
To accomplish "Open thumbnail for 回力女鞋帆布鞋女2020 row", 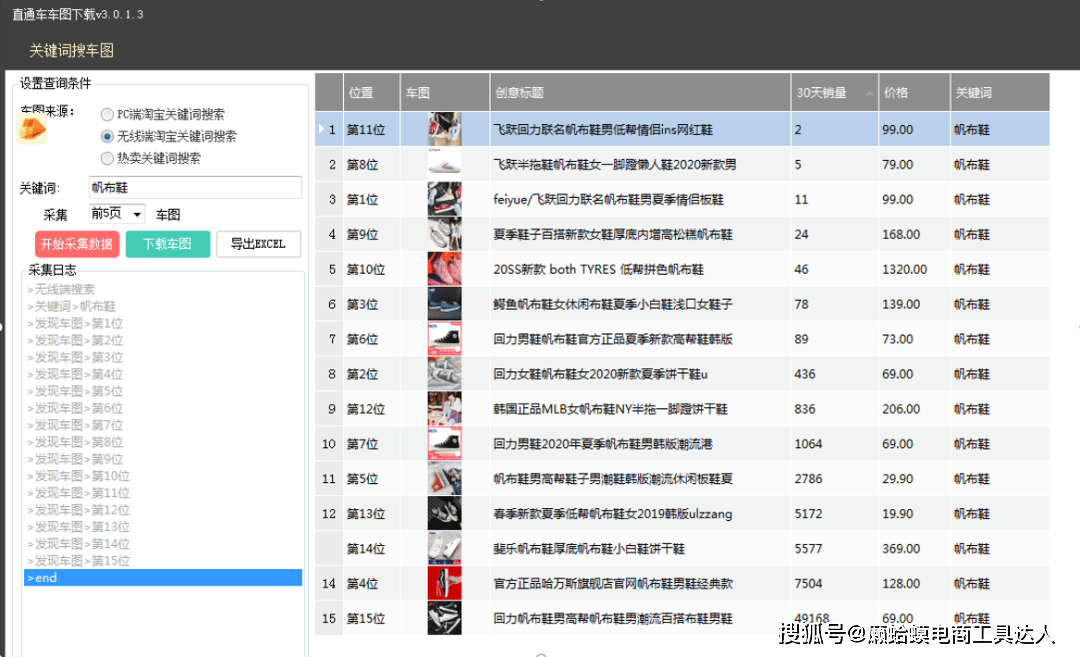I will pos(444,374).
